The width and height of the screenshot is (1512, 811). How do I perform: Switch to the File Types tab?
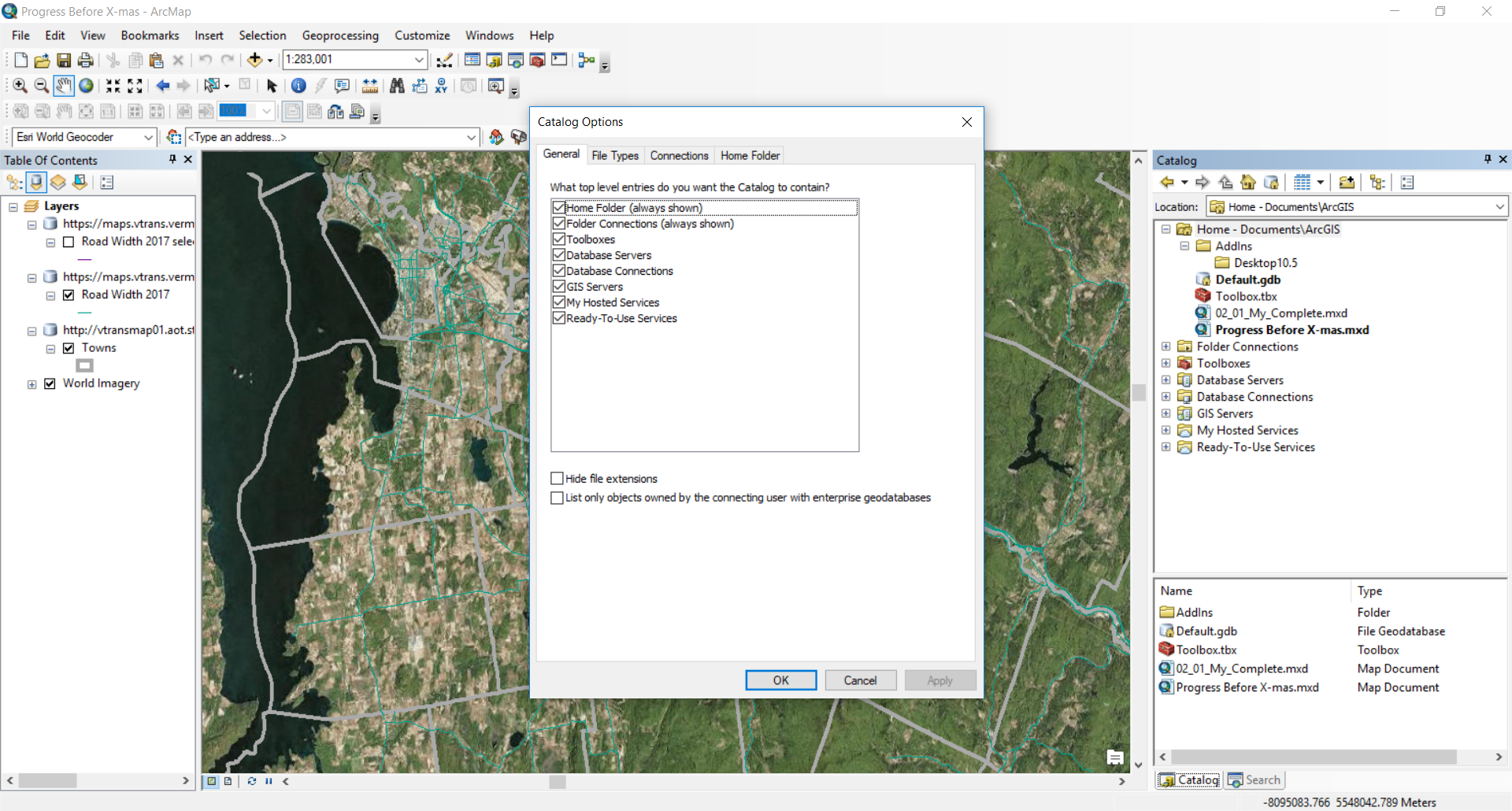pyautogui.click(x=615, y=155)
